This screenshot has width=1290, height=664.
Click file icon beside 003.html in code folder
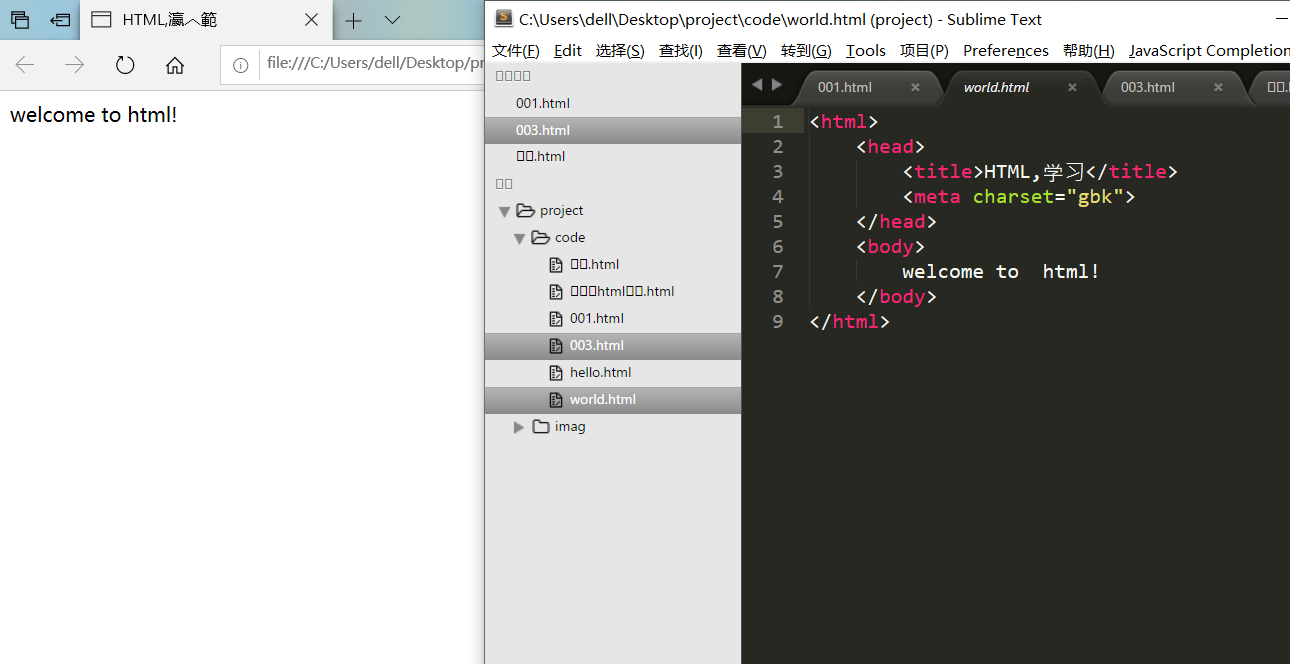pyautogui.click(x=557, y=346)
